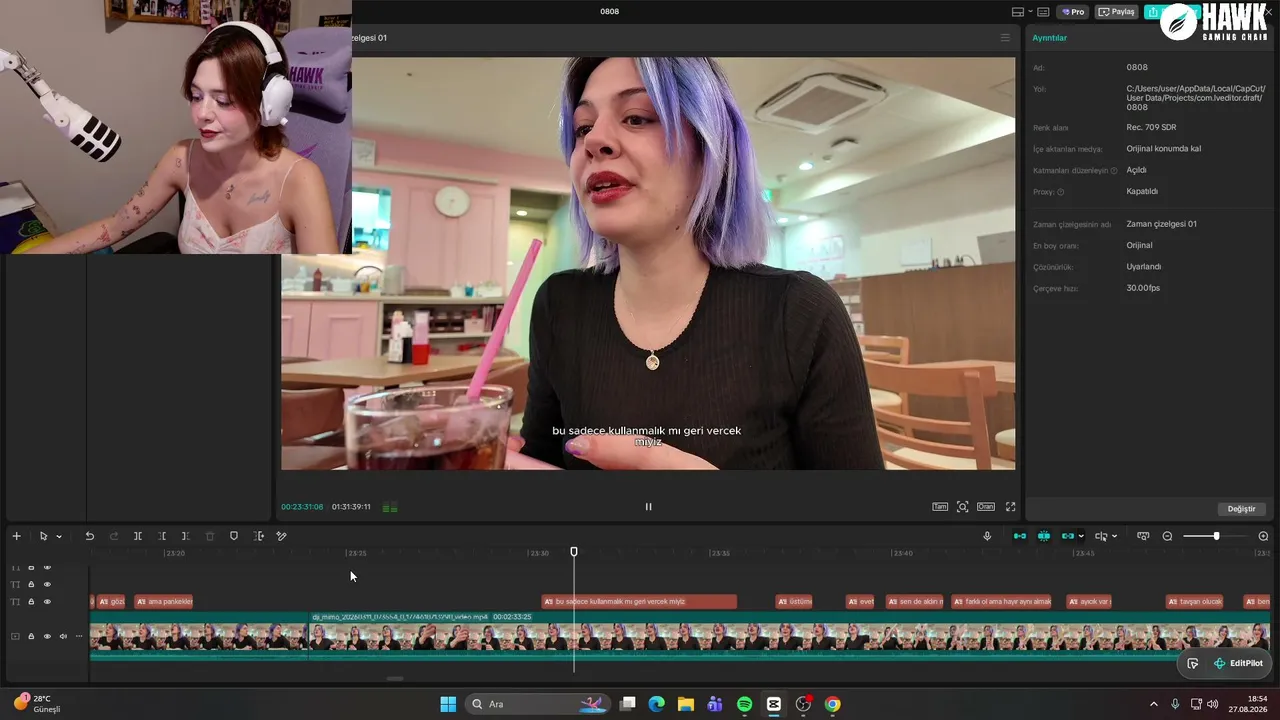Zoom in the timeline with plus icon
Image resolution: width=1280 pixels, height=720 pixels.
[1263, 536]
